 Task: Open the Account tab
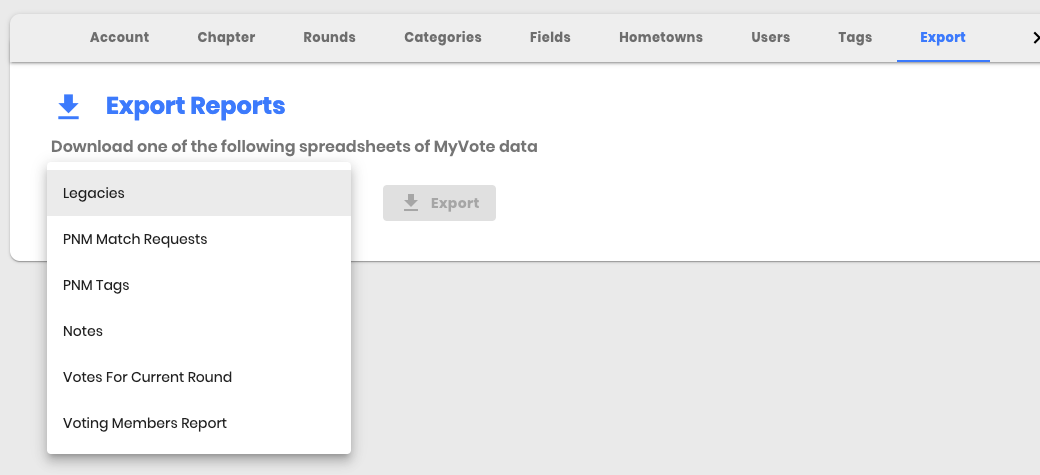[119, 38]
